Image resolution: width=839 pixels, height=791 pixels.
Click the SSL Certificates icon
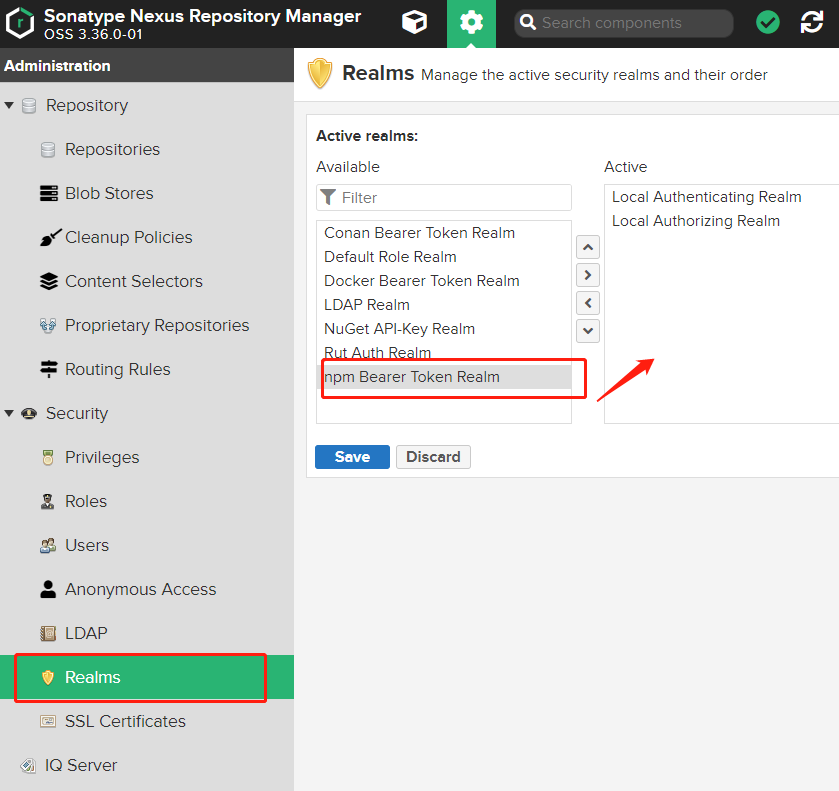(48, 721)
